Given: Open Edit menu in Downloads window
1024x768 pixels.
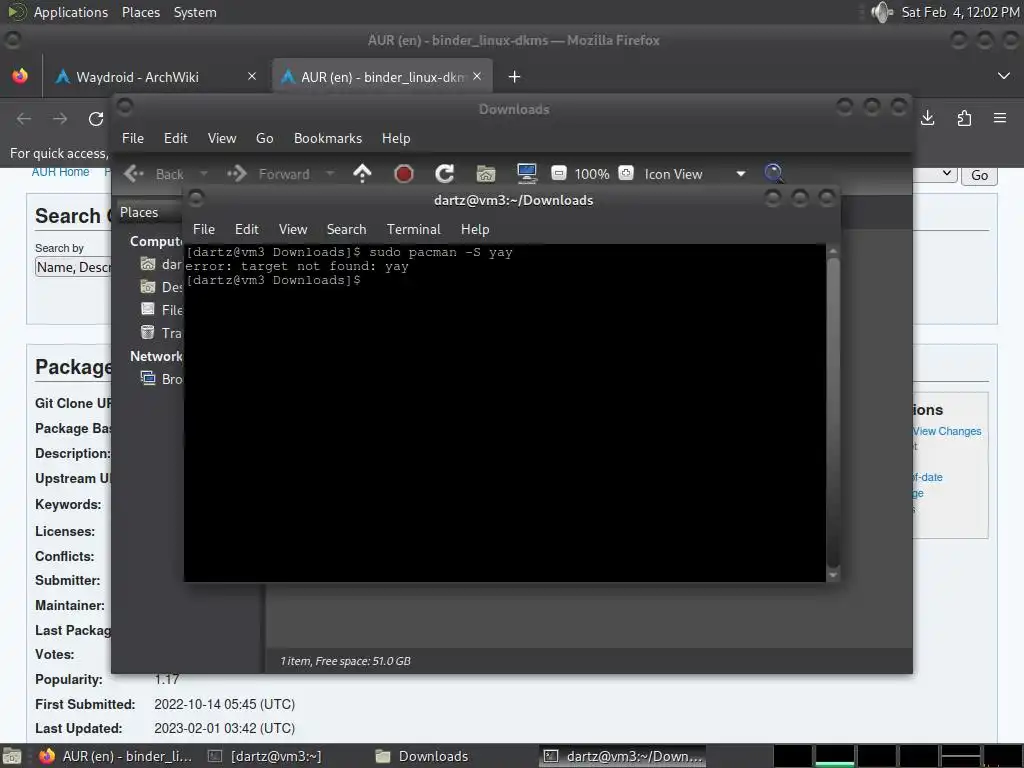Looking at the screenshot, I should (176, 138).
